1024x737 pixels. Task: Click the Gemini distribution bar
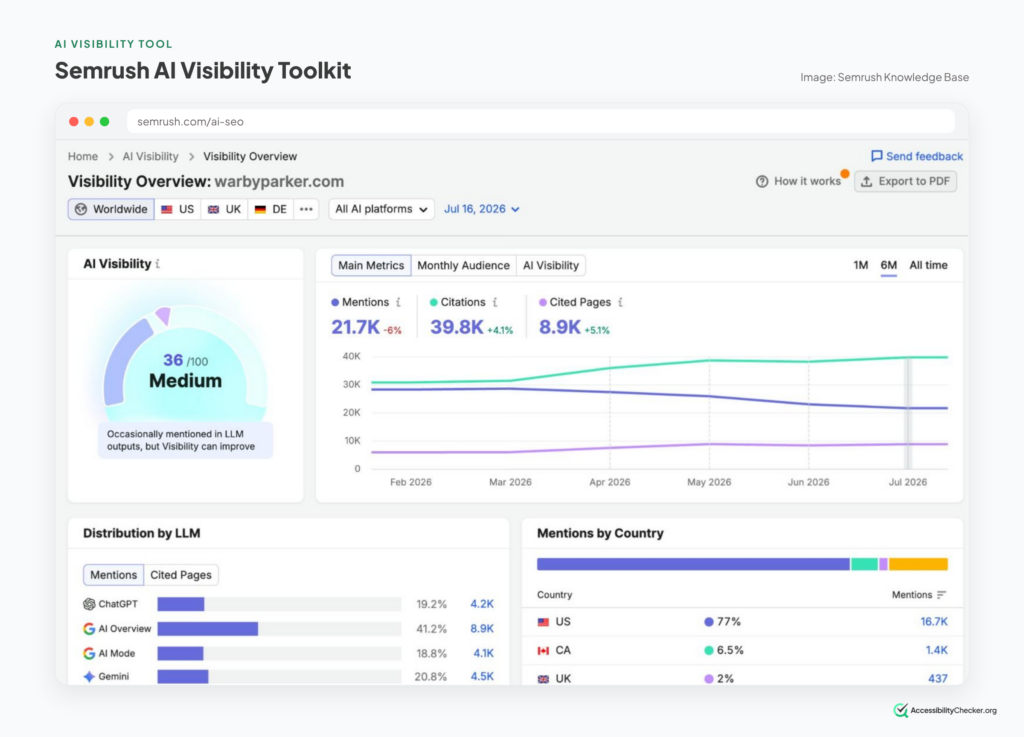(183, 676)
